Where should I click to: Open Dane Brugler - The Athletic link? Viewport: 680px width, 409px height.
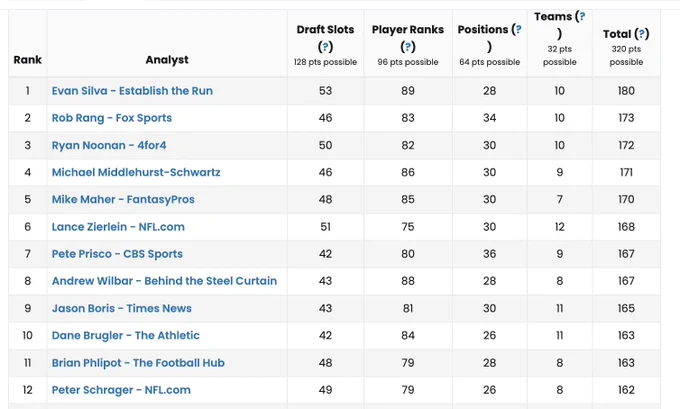point(126,335)
